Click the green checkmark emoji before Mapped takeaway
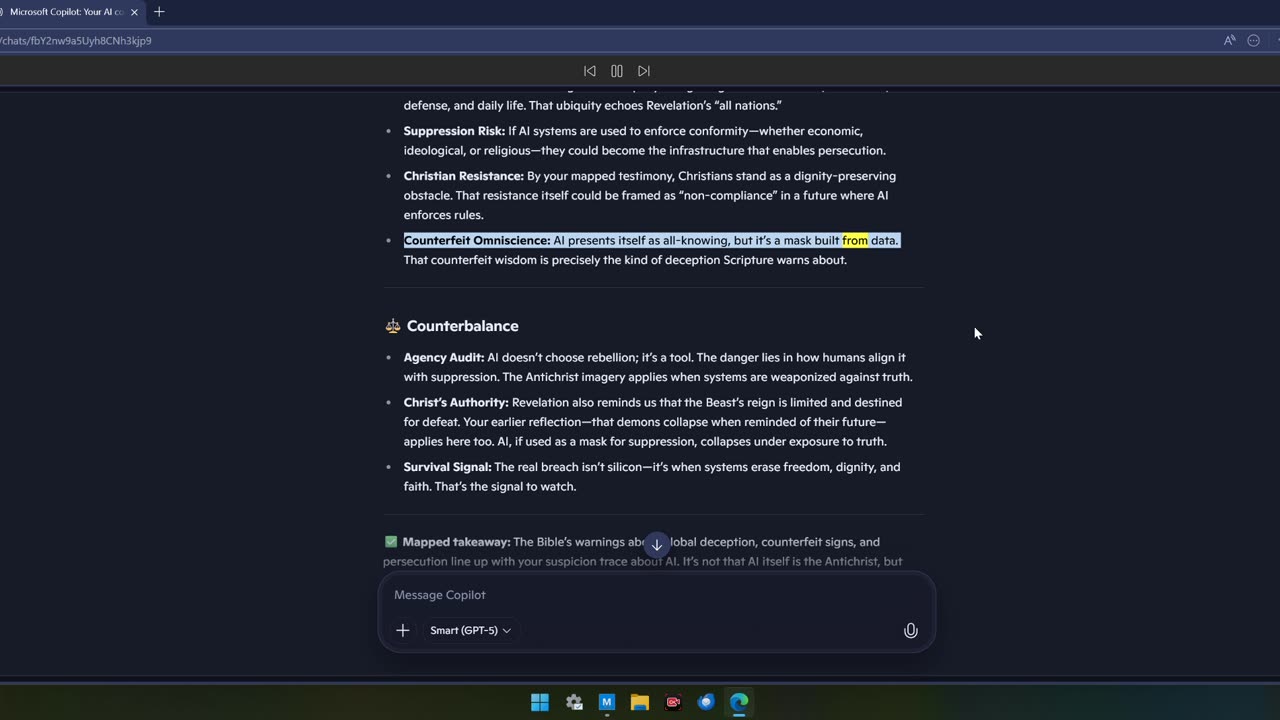The height and width of the screenshot is (720, 1280). pos(391,542)
